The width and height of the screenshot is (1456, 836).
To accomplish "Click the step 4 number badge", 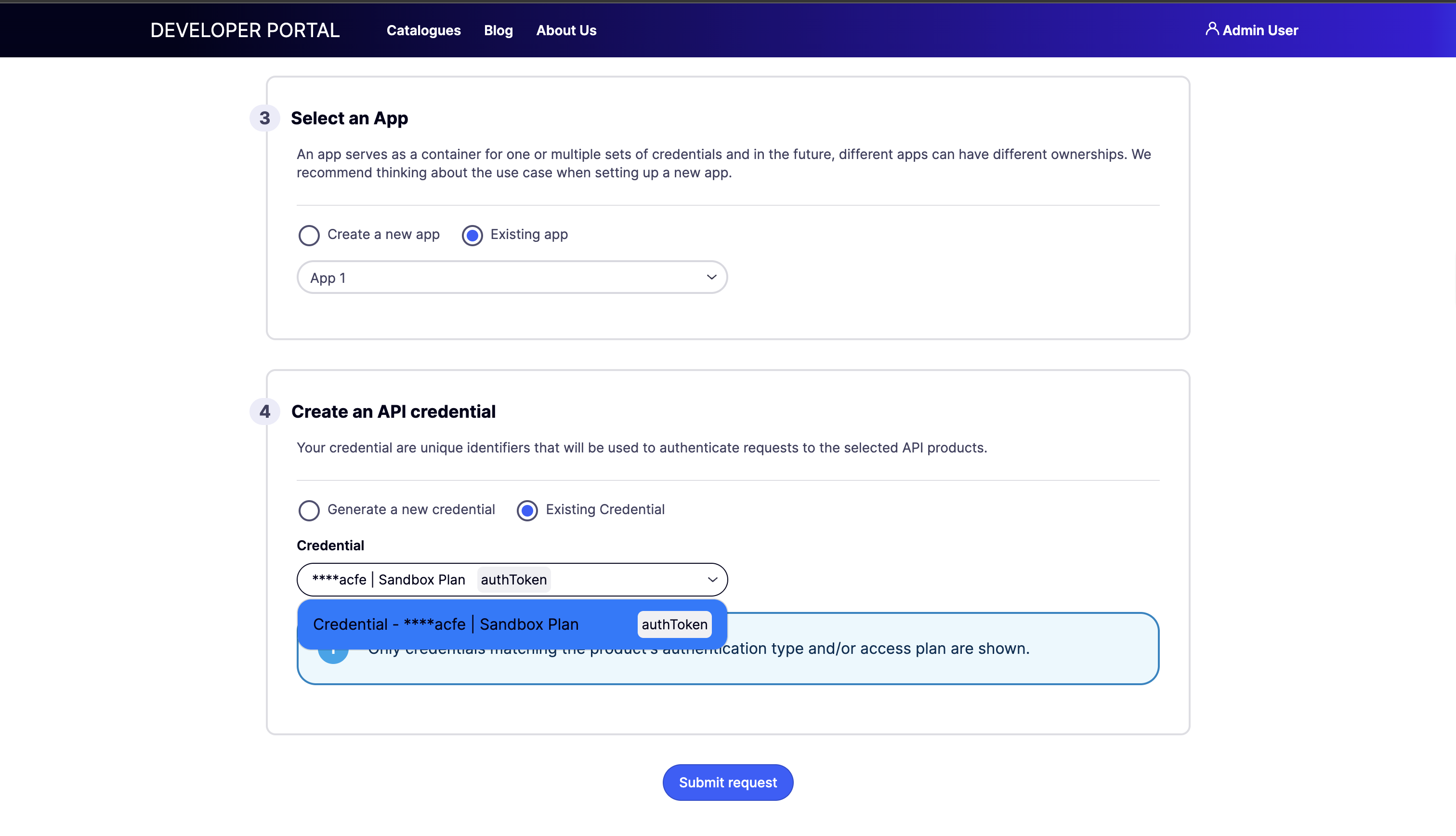I will click(265, 411).
